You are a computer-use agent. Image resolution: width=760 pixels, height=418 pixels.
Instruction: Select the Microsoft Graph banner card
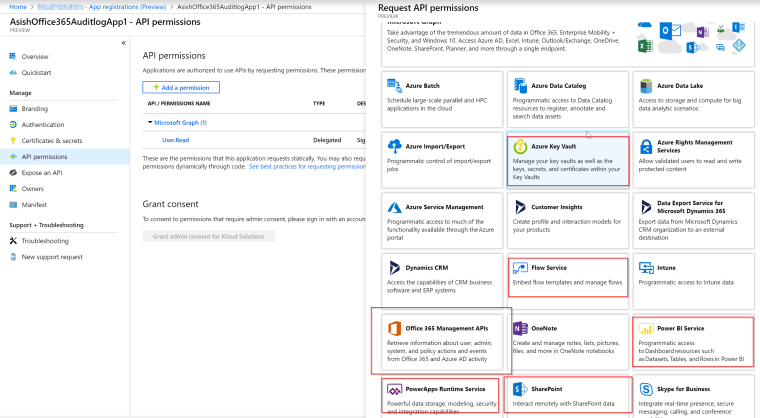(x=568, y=43)
